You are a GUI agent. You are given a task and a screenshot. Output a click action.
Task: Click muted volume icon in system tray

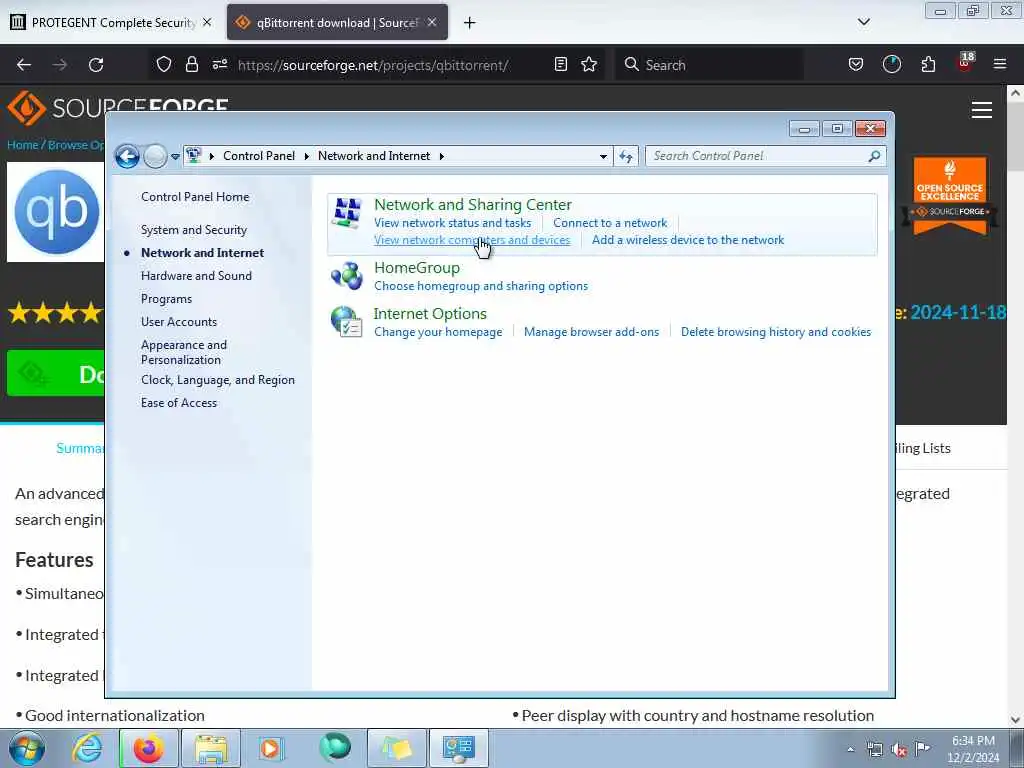899,749
